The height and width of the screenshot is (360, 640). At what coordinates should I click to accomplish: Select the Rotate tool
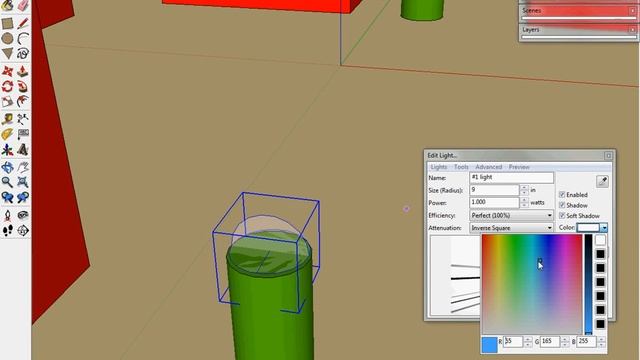[7, 86]
